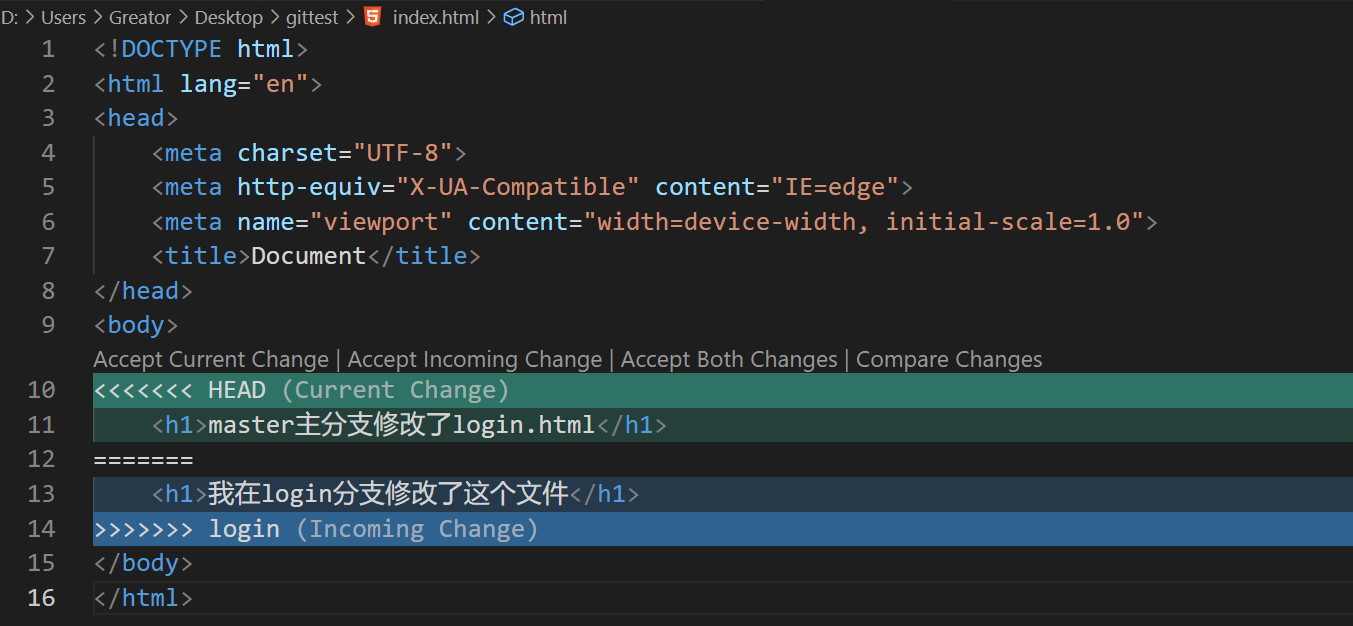Click Accept Incoming Change code lens
The height and width of the screenshot is (626, 1353).
click(475, 360)
